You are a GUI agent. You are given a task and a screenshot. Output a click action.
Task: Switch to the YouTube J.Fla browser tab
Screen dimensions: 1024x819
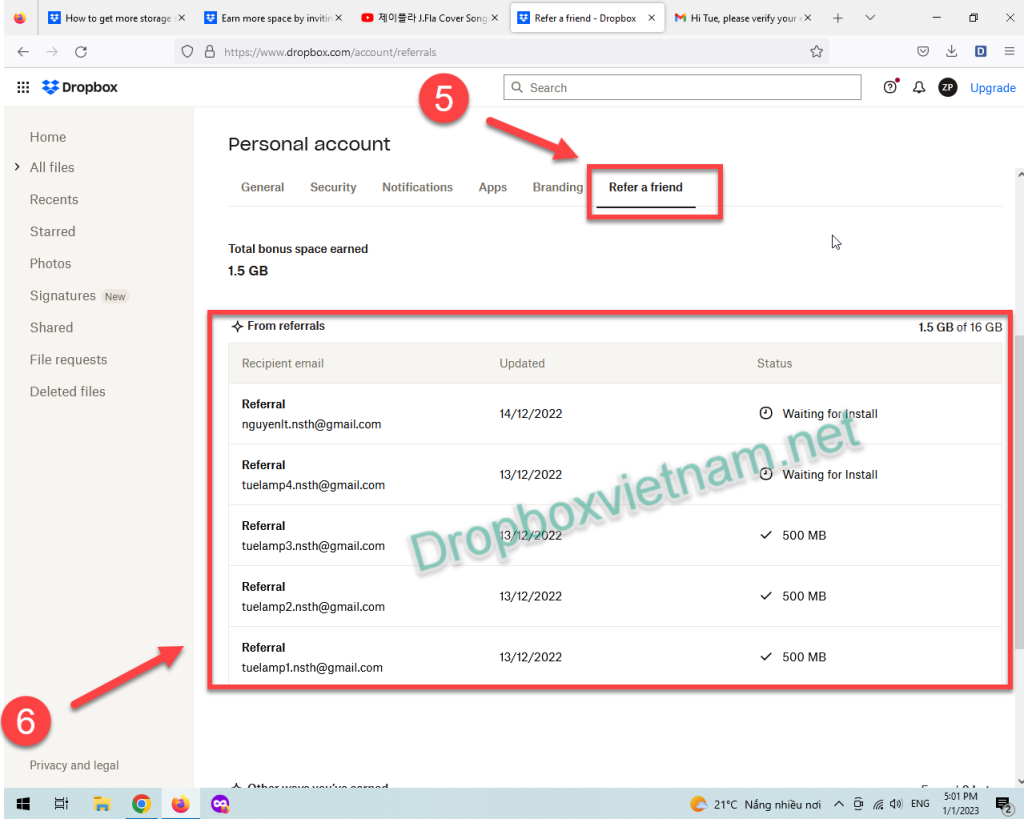click(x=431, y=18)
